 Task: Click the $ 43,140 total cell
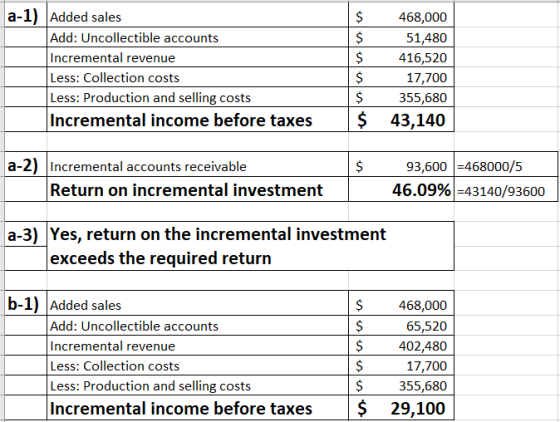[401, 120]
